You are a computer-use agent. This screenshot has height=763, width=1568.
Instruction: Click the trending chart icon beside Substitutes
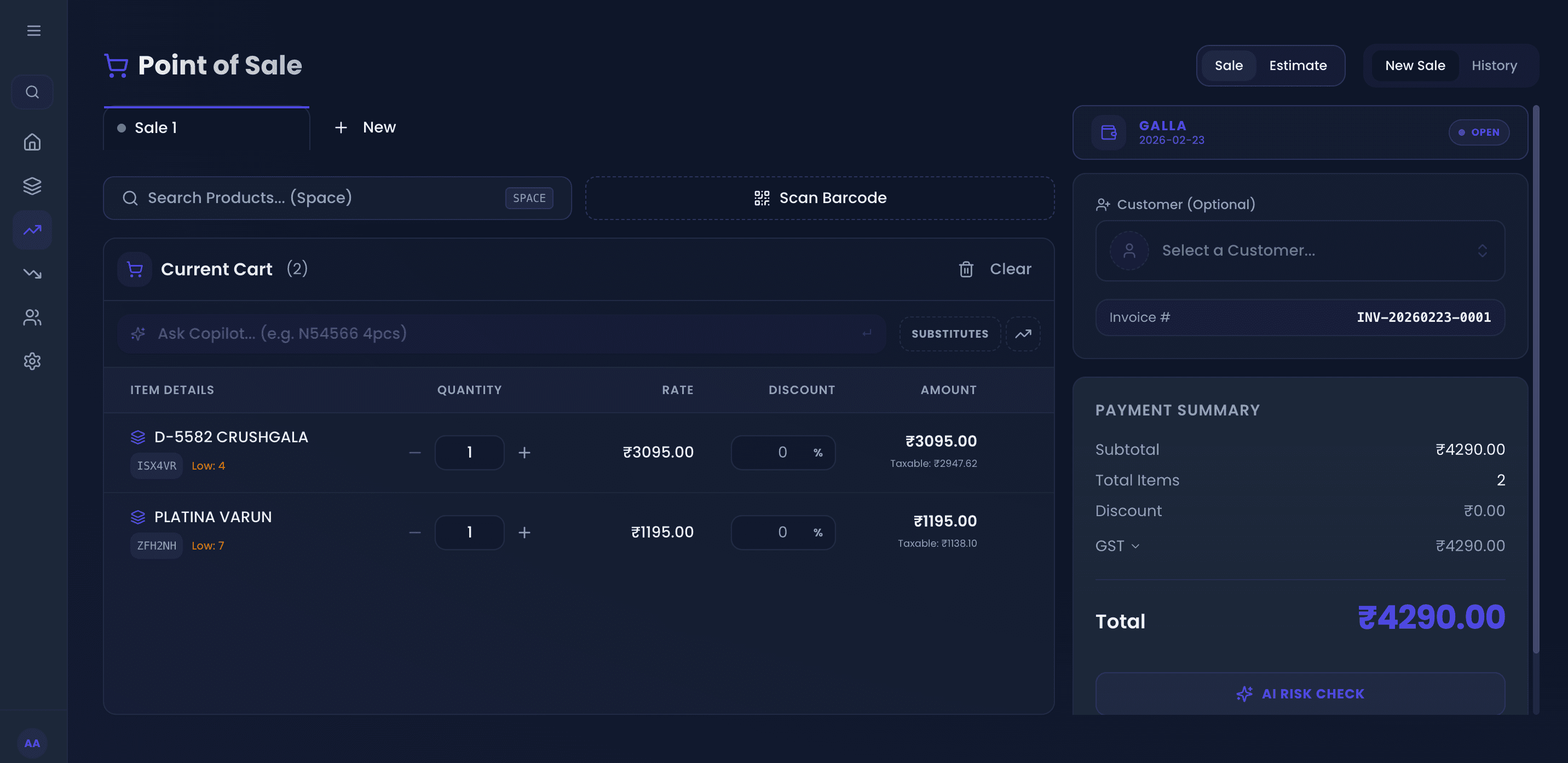pos(1023,333)
